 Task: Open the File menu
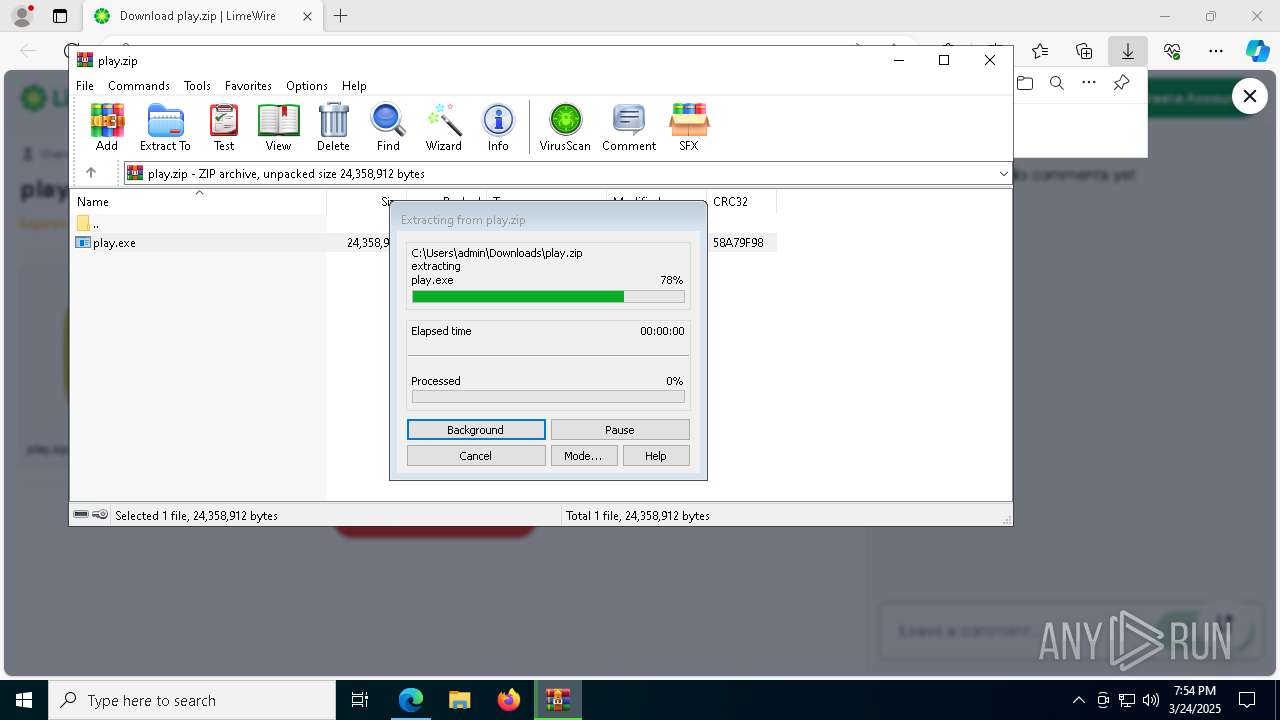click(85, 86)
